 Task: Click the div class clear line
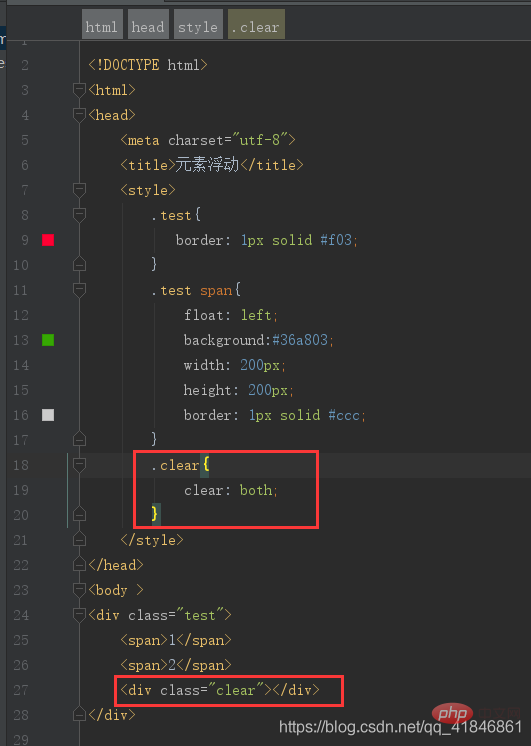coord(220,690)
